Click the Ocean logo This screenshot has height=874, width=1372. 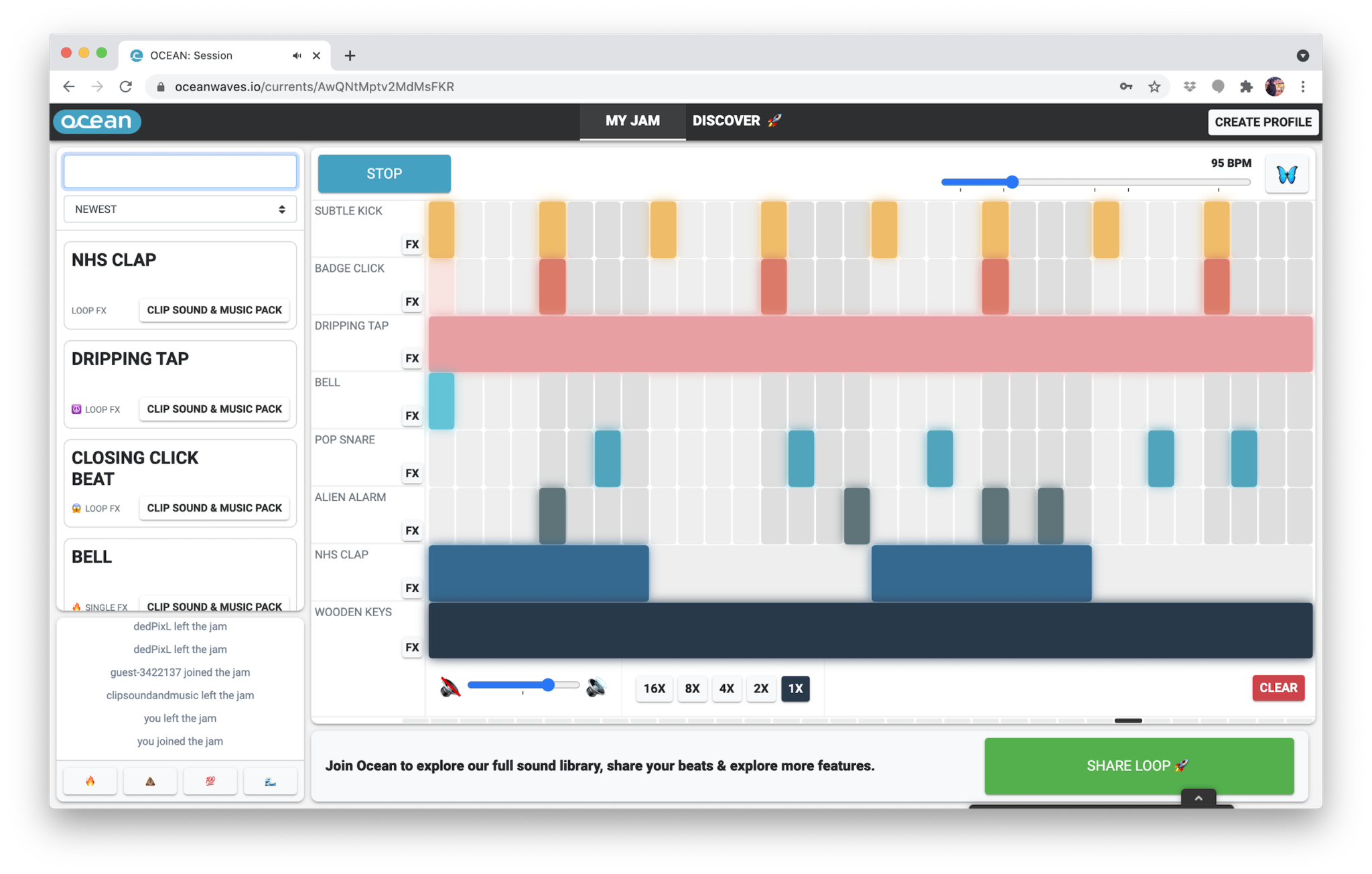click(97, 121)
